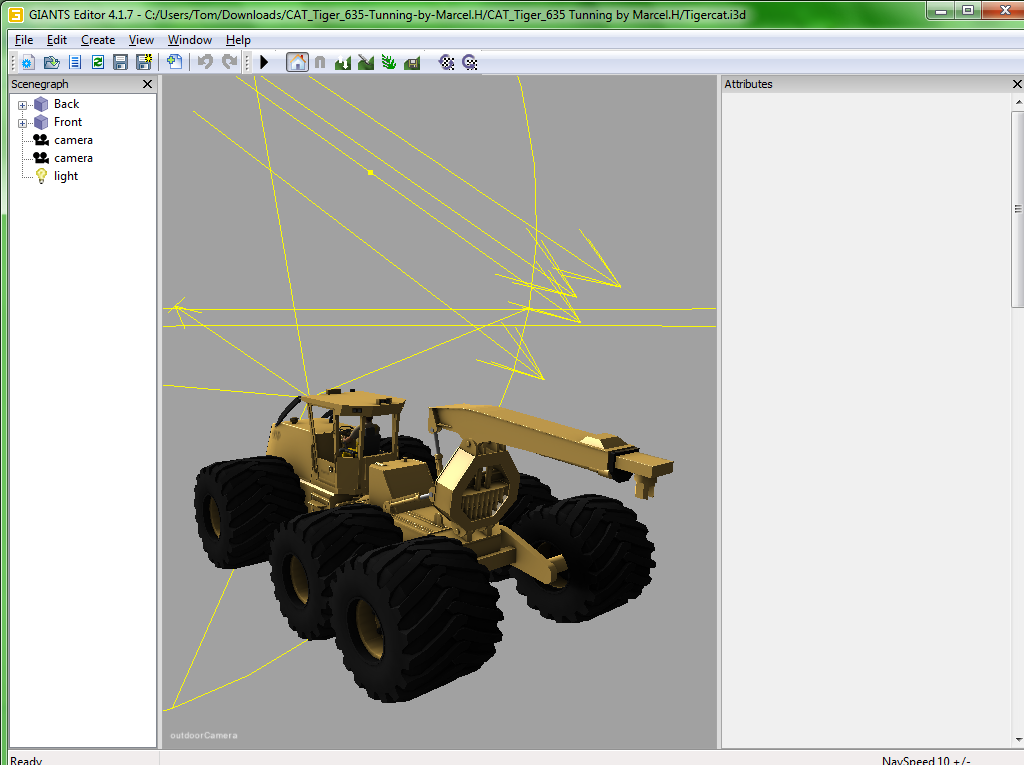Open the File menu
The image size is (1027, 765).
pos(24,40)
